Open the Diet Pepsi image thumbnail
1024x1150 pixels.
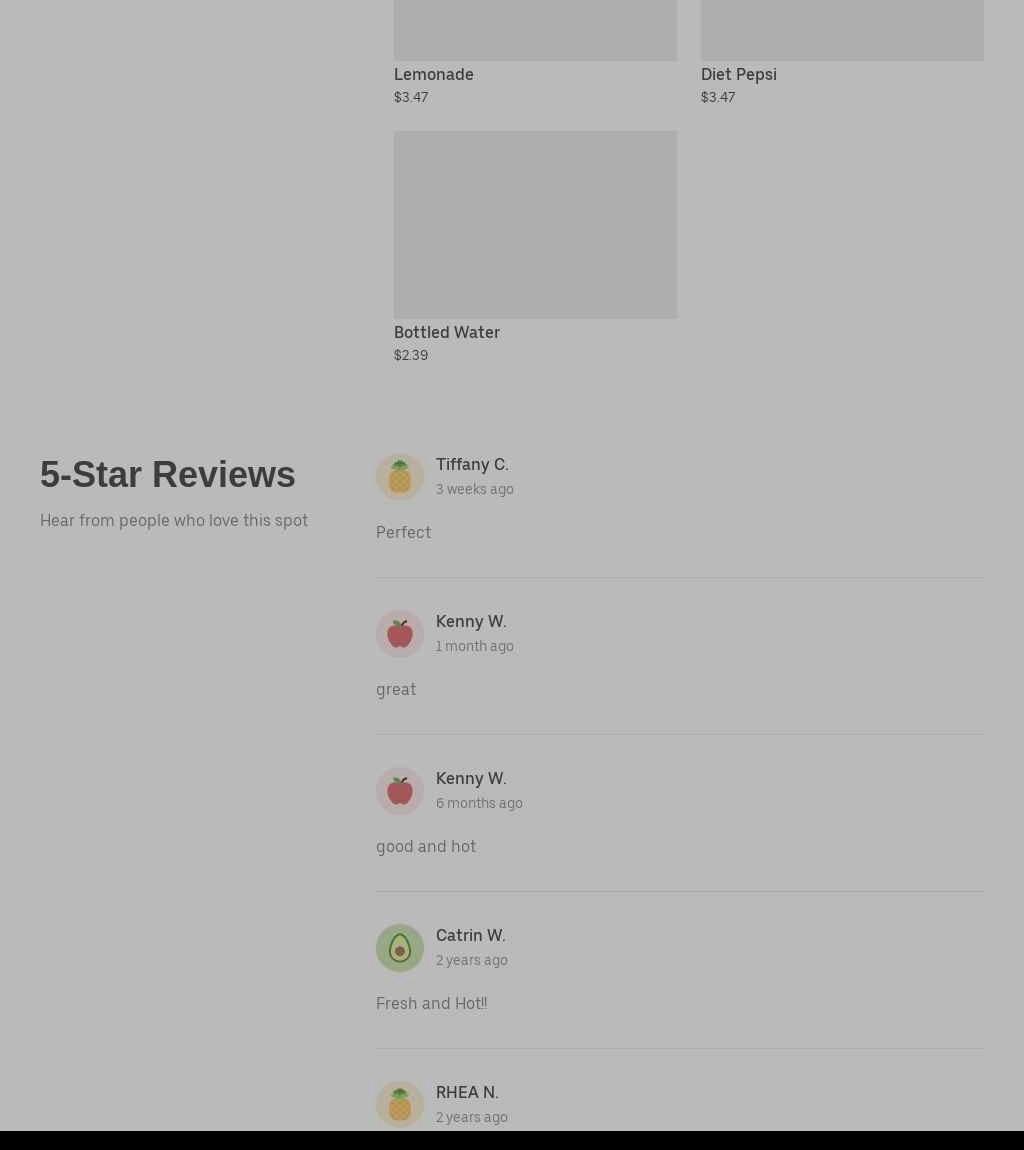tap(842, 30)
